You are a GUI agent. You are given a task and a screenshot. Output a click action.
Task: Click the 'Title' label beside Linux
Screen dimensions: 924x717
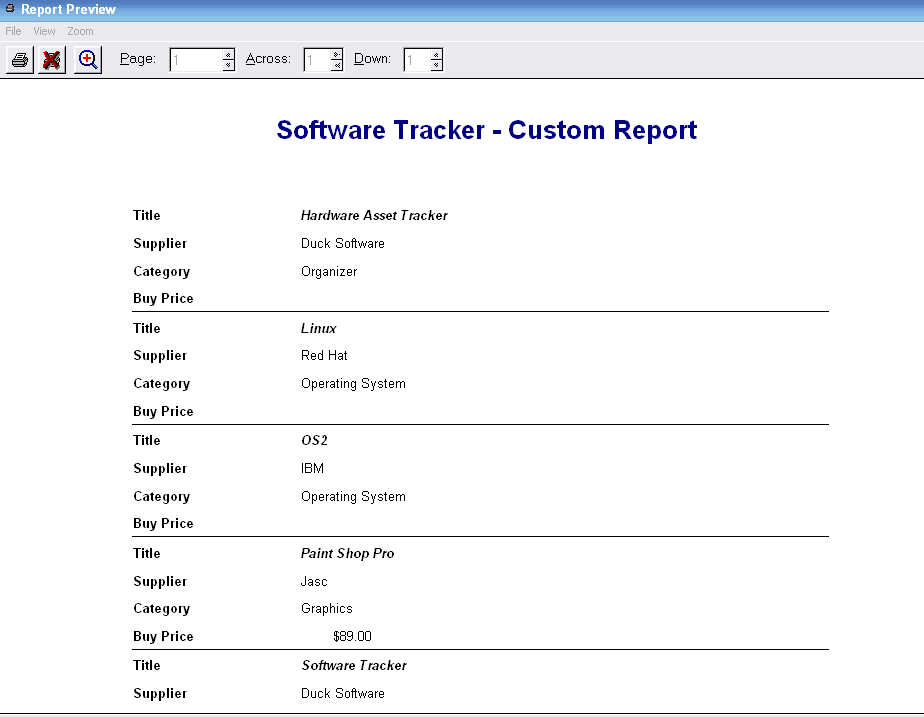pyautogui.click(x=147, y=329)
